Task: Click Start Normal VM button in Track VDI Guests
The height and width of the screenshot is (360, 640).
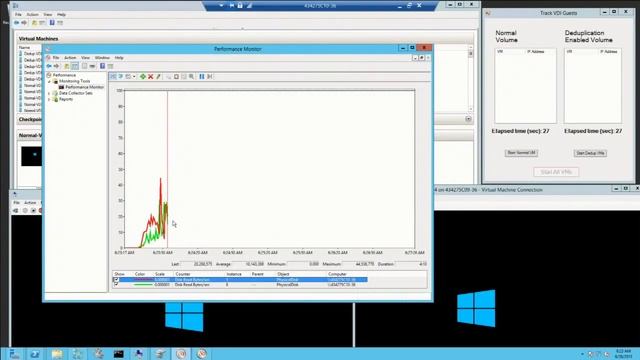Action: click(521, 153)
